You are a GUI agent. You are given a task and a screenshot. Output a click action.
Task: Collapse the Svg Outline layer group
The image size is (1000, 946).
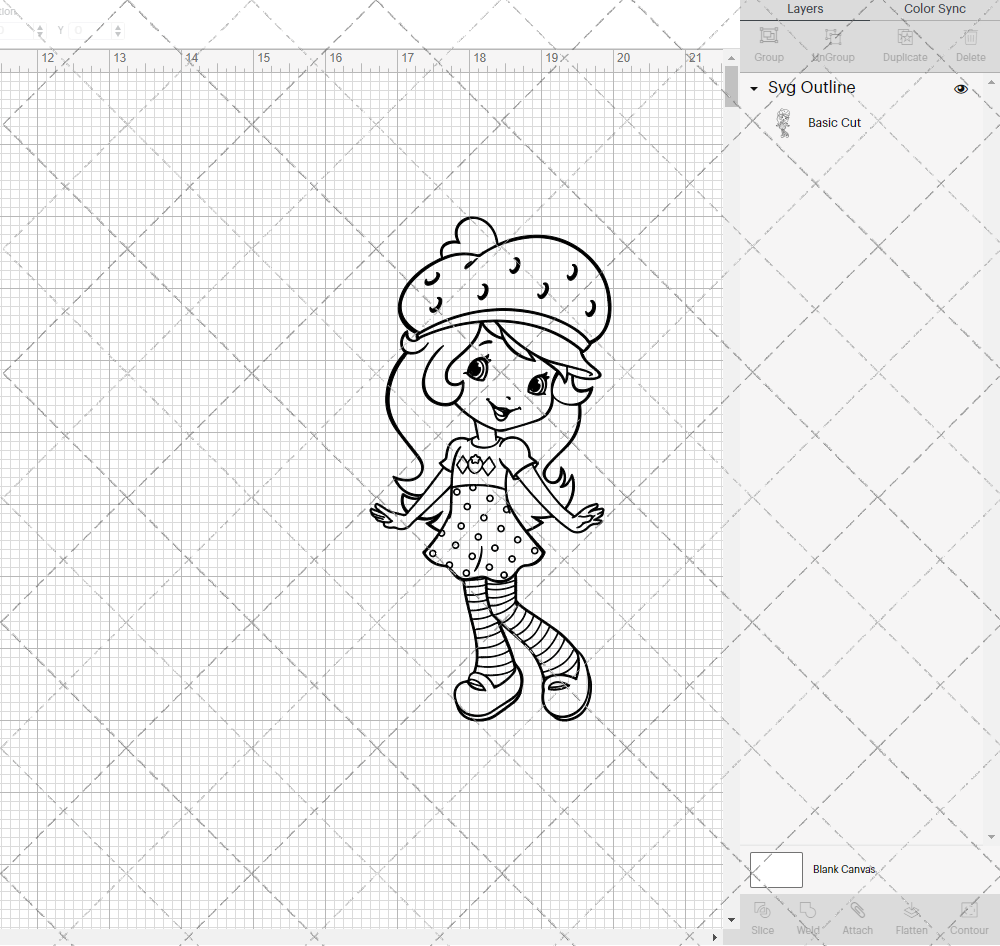754,89
